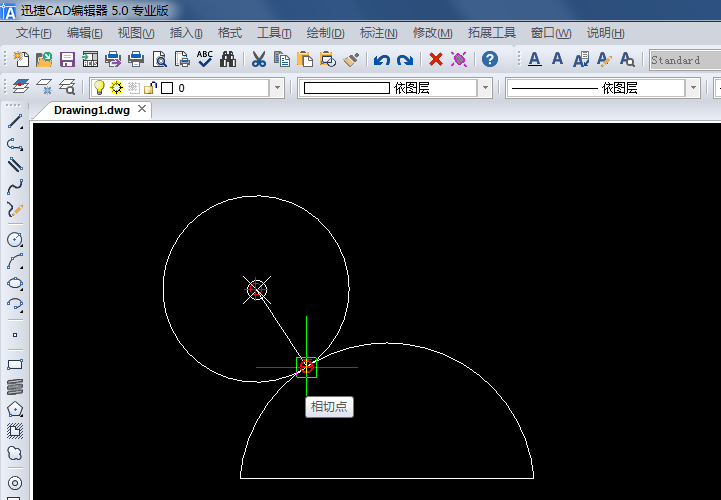This screenshot has height=500, width=721.
Task: Cut selection with the scissors icon
Action: point(259,59)
